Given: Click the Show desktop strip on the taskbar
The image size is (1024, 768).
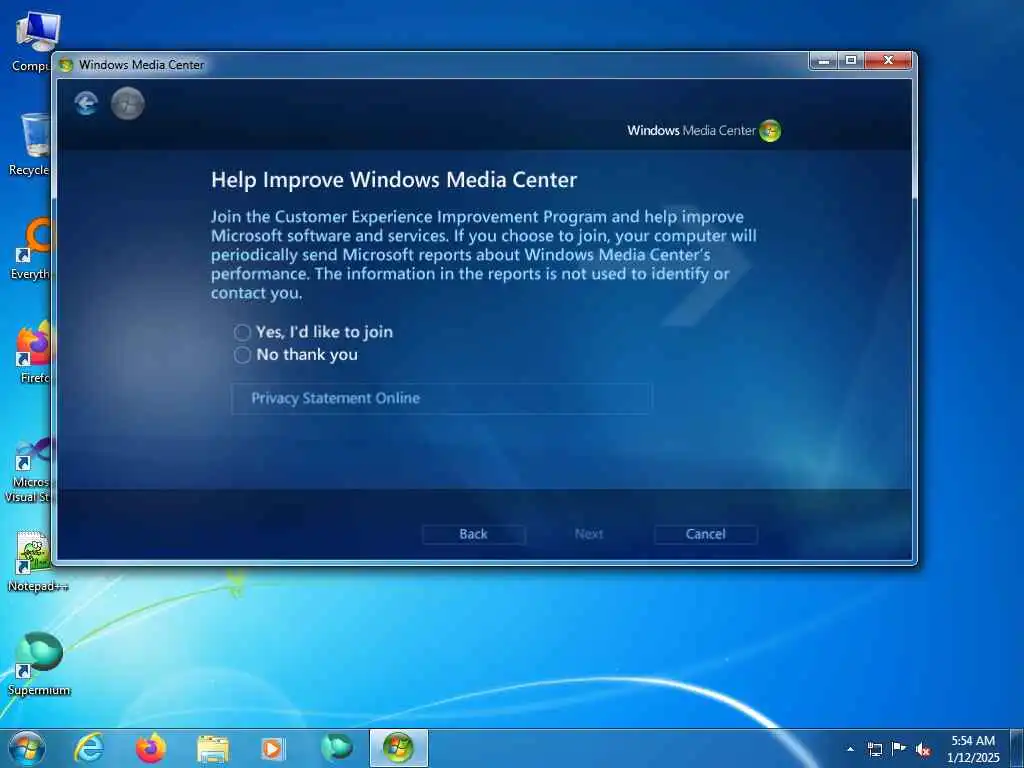Looking at the screenshot, I should tap(1018, 749).
